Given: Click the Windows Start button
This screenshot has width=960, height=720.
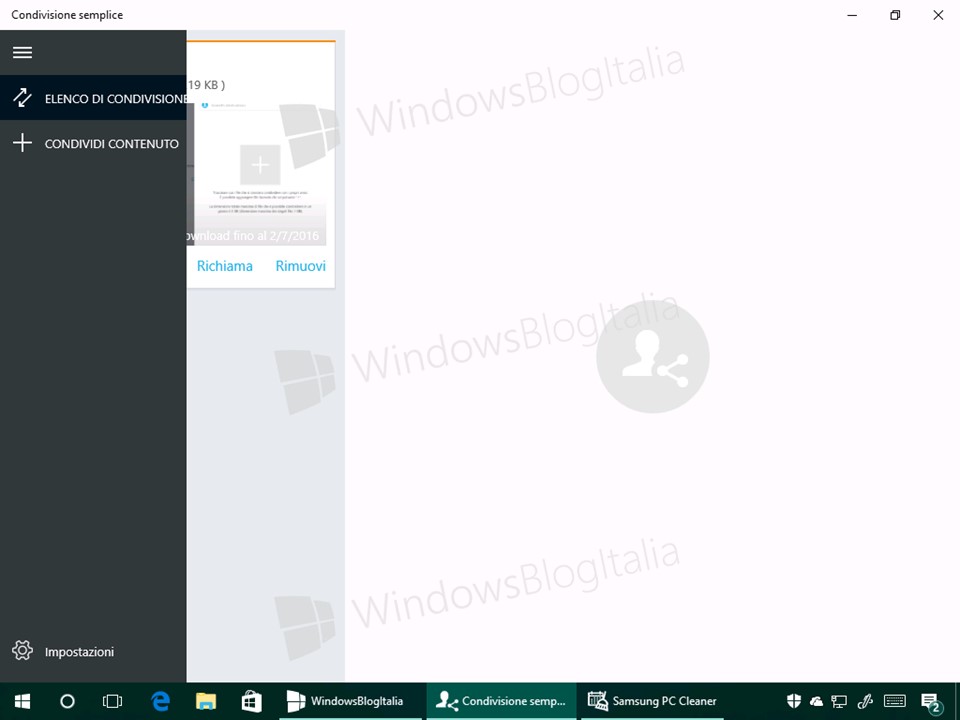Looking at the screenshot, I should click(x=23, y=701).
